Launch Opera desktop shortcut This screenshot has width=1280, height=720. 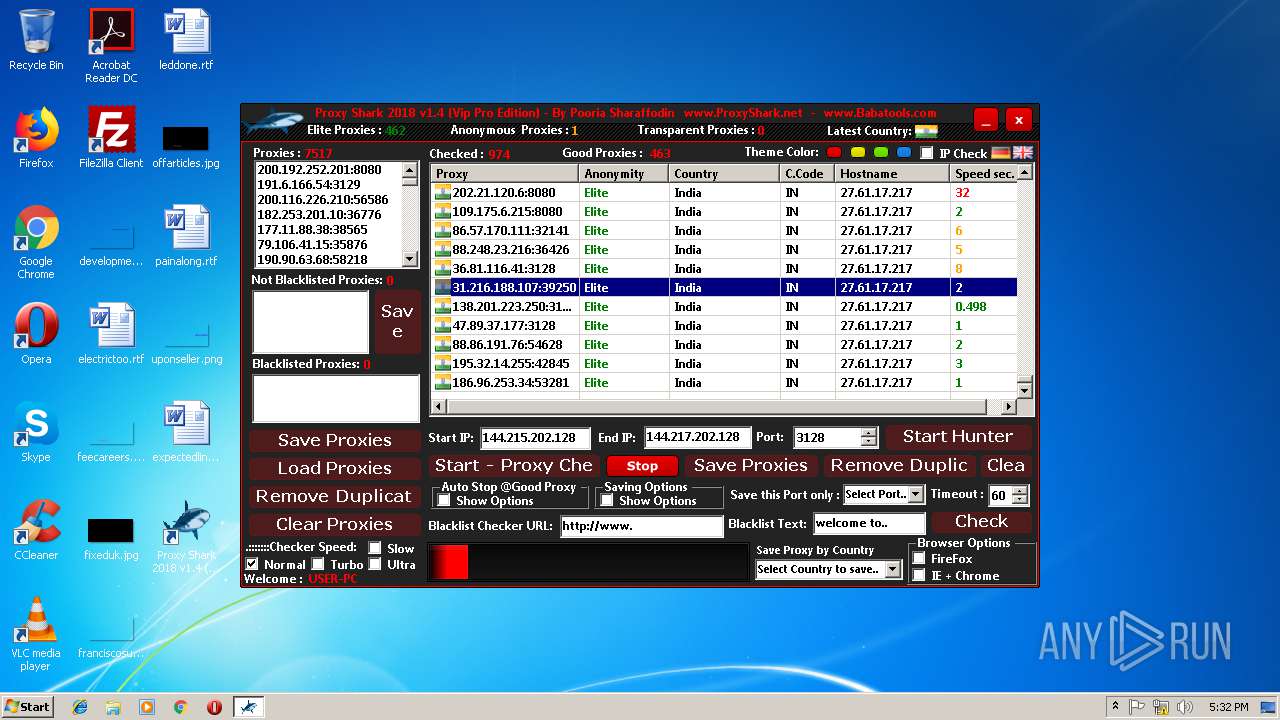pos(36,334)
